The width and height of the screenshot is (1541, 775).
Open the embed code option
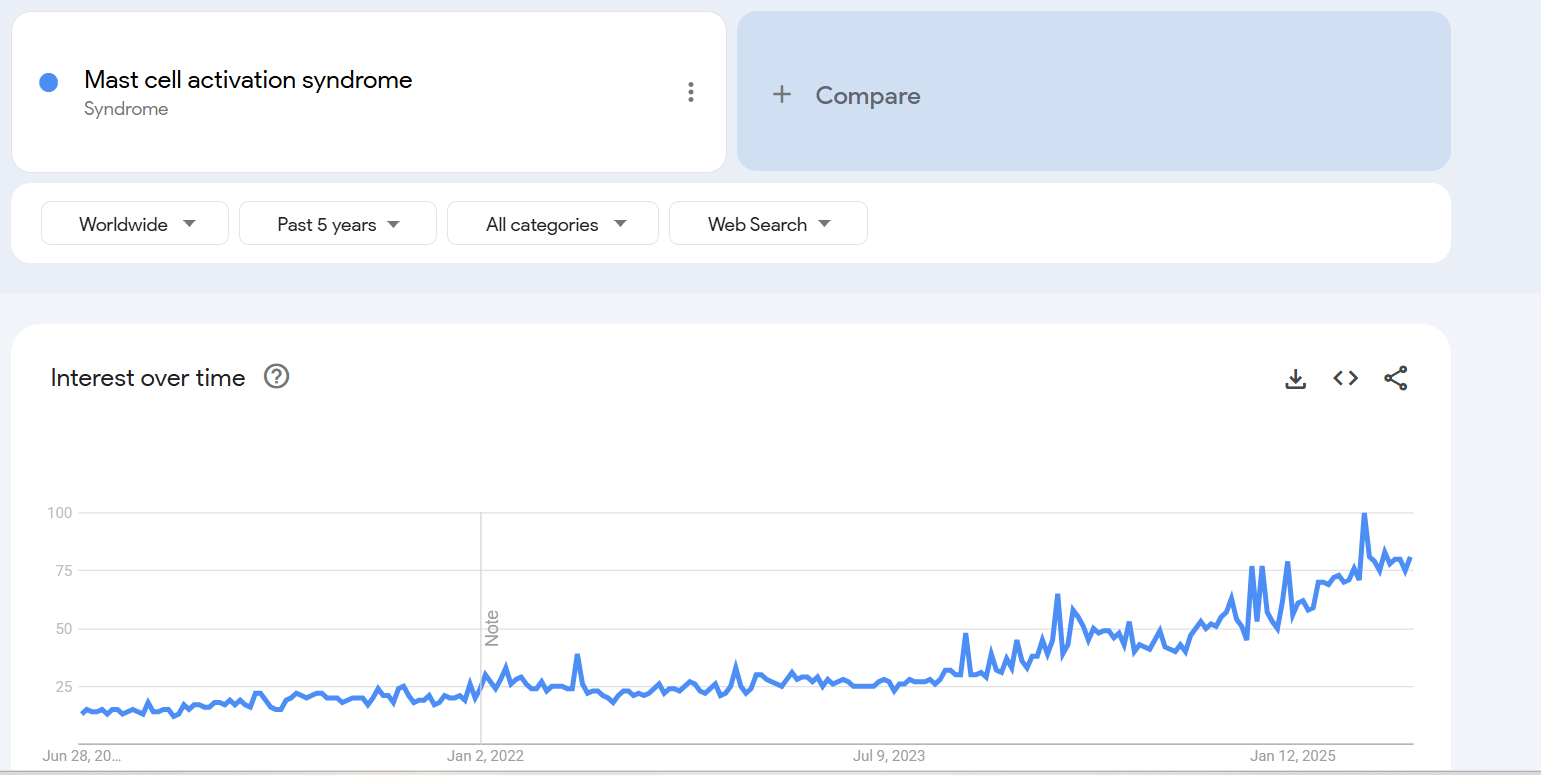point(1345,378)
